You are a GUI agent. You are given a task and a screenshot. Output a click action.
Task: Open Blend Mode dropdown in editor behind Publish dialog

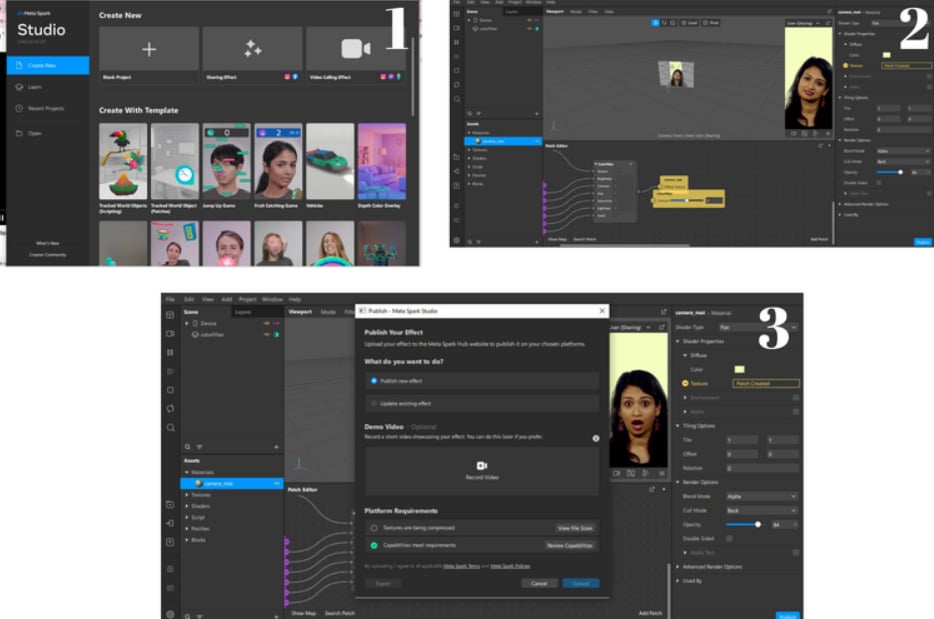click(761, 496)
